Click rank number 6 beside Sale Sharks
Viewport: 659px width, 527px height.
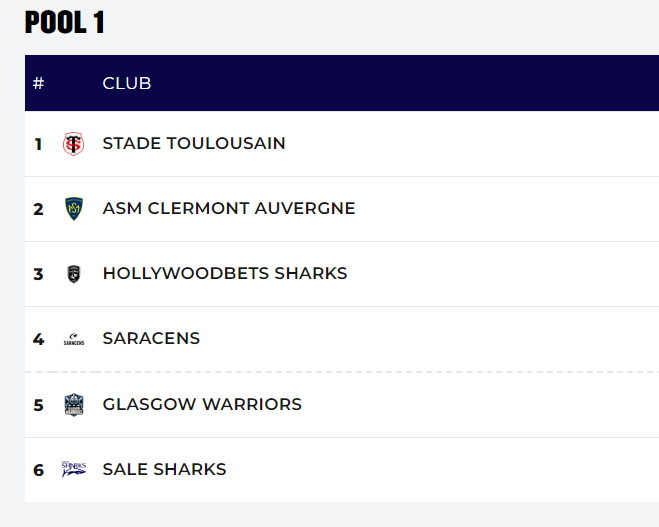[x=39, y=470]
